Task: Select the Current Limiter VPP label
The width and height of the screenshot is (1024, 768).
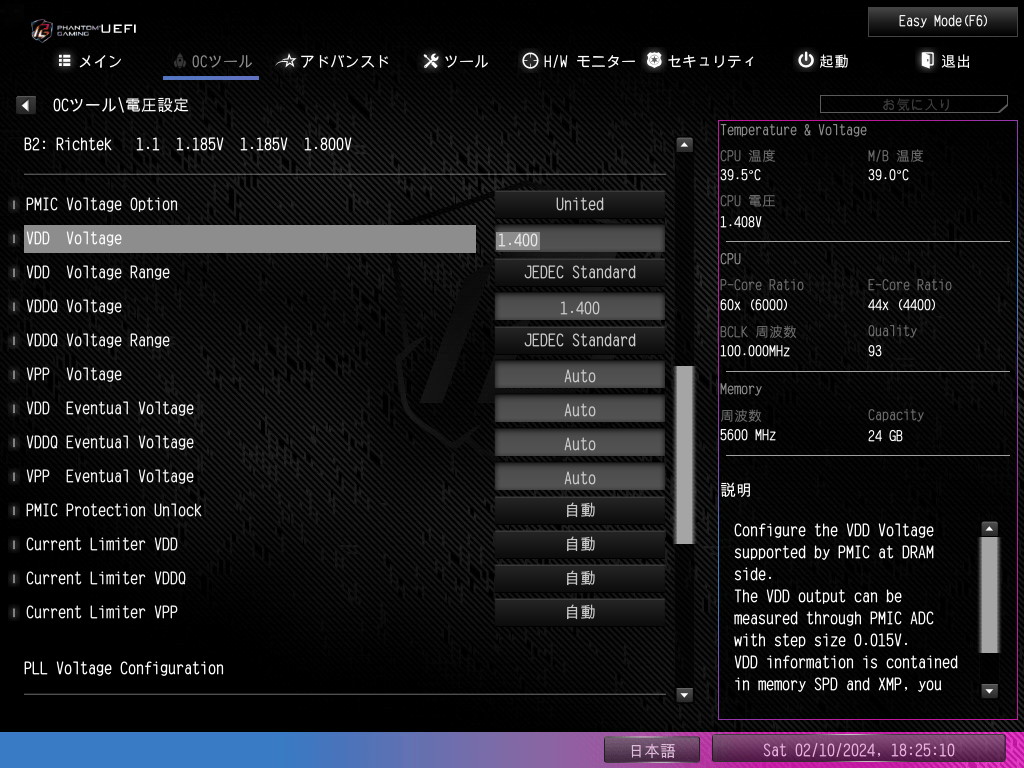Action: (x=101, y=612)
